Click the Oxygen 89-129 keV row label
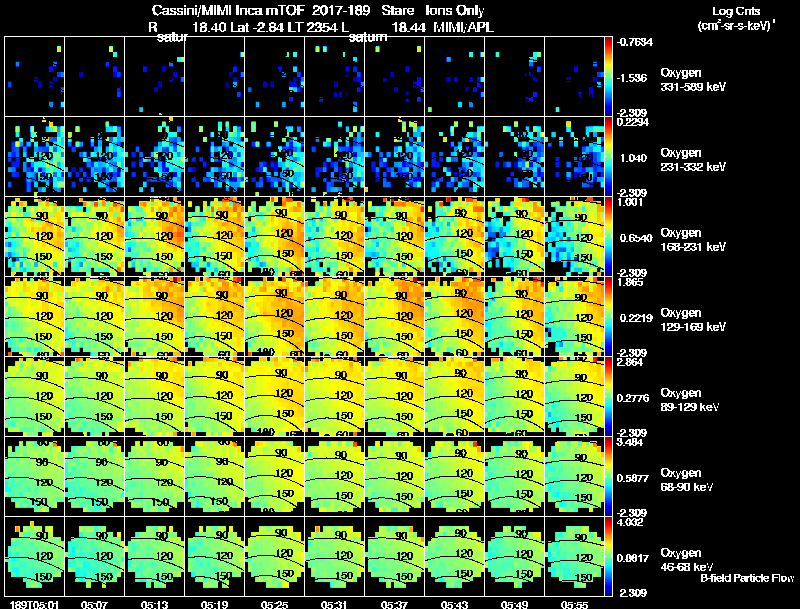 pos(690,400)
